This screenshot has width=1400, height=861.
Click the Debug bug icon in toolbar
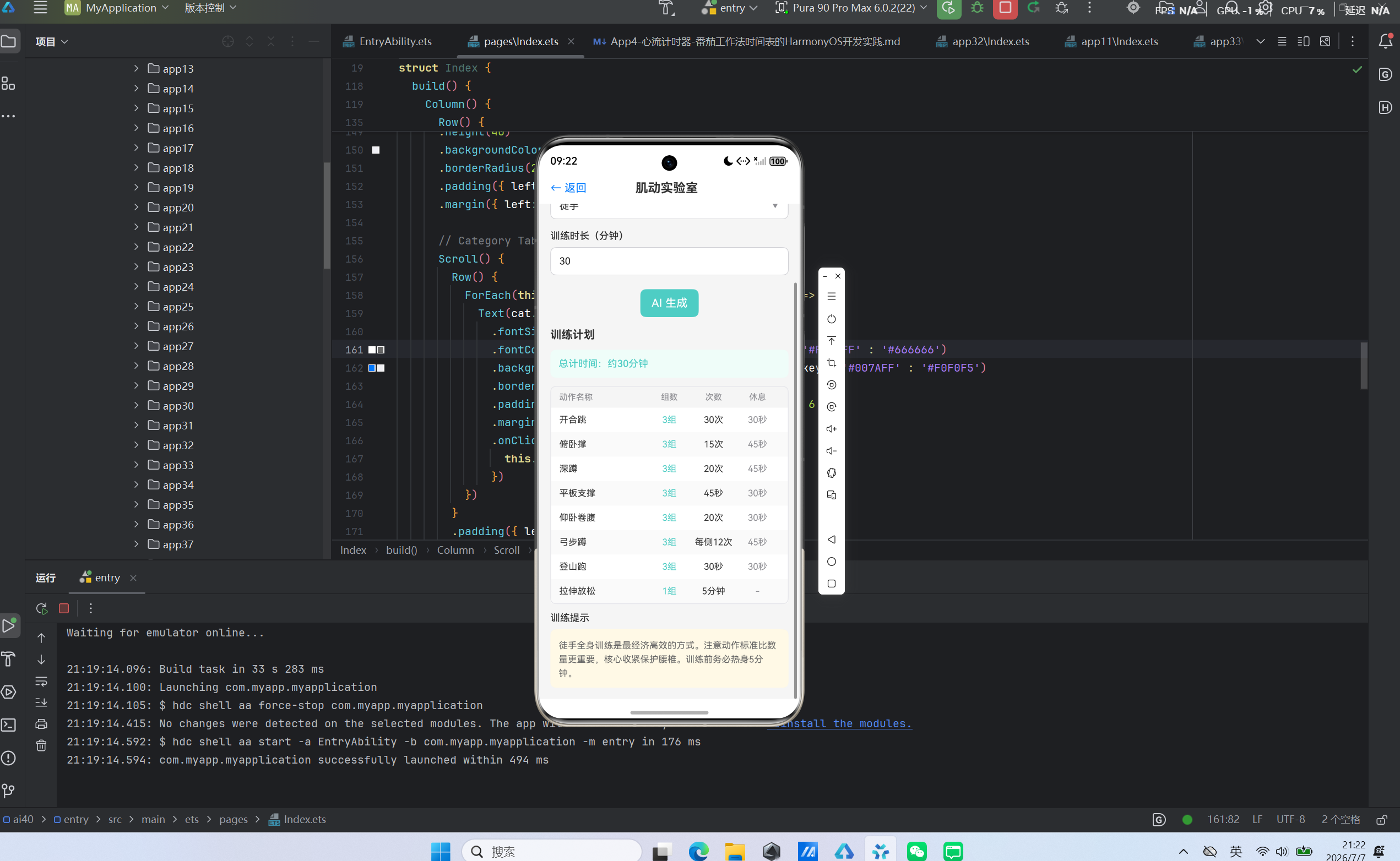pos(977,8)
